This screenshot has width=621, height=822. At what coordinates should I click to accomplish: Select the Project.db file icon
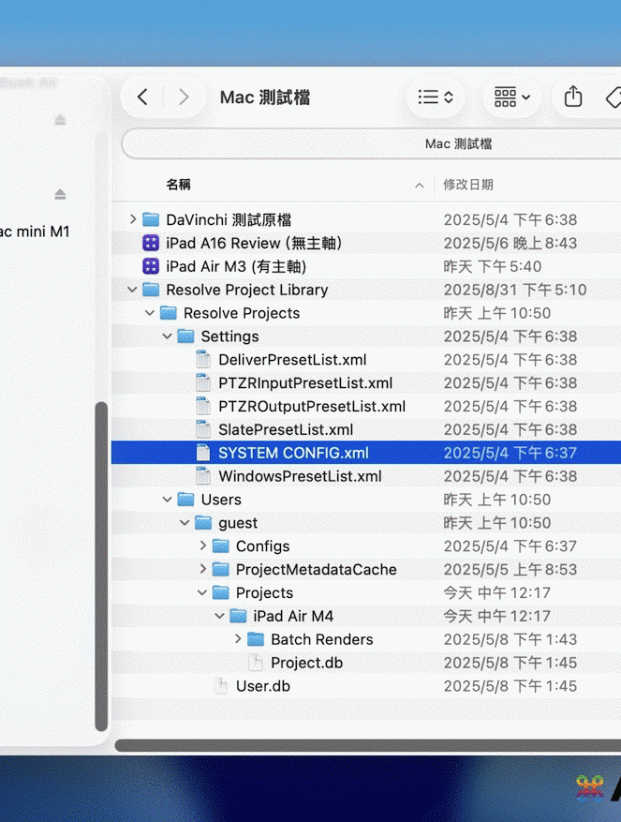(x=256, y=663)
